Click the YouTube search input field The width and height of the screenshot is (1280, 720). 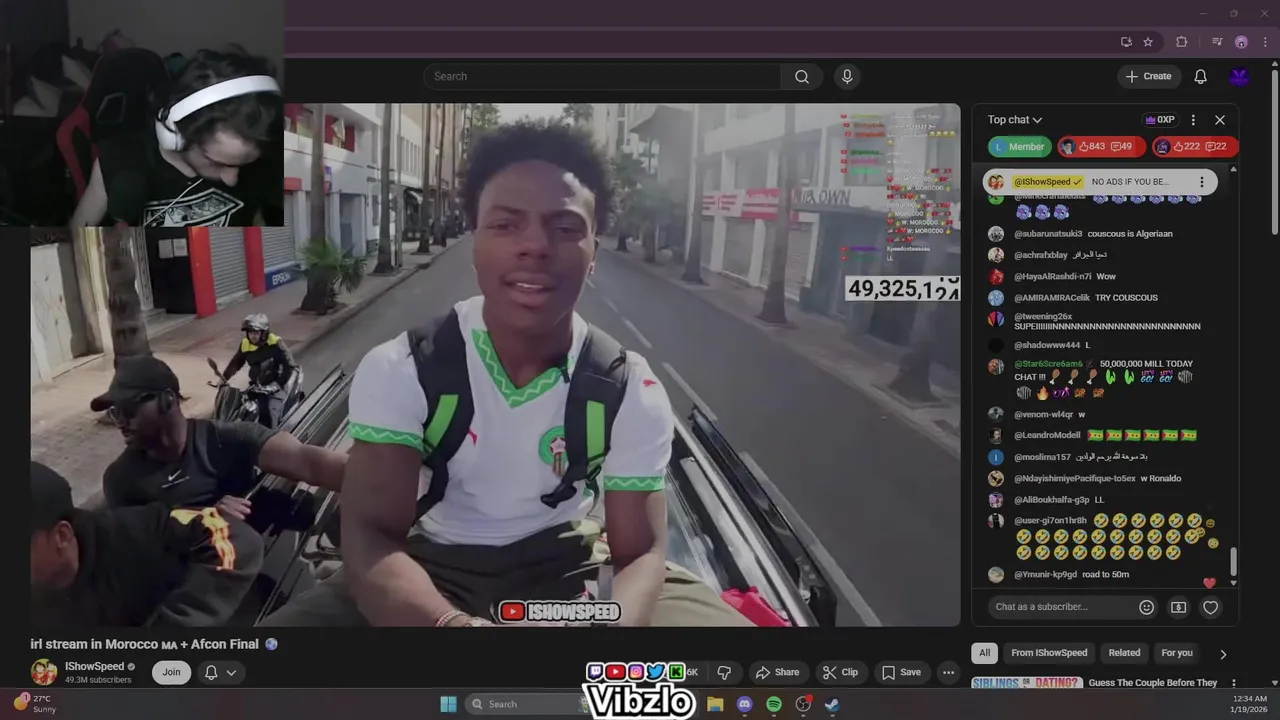[602, 76]
